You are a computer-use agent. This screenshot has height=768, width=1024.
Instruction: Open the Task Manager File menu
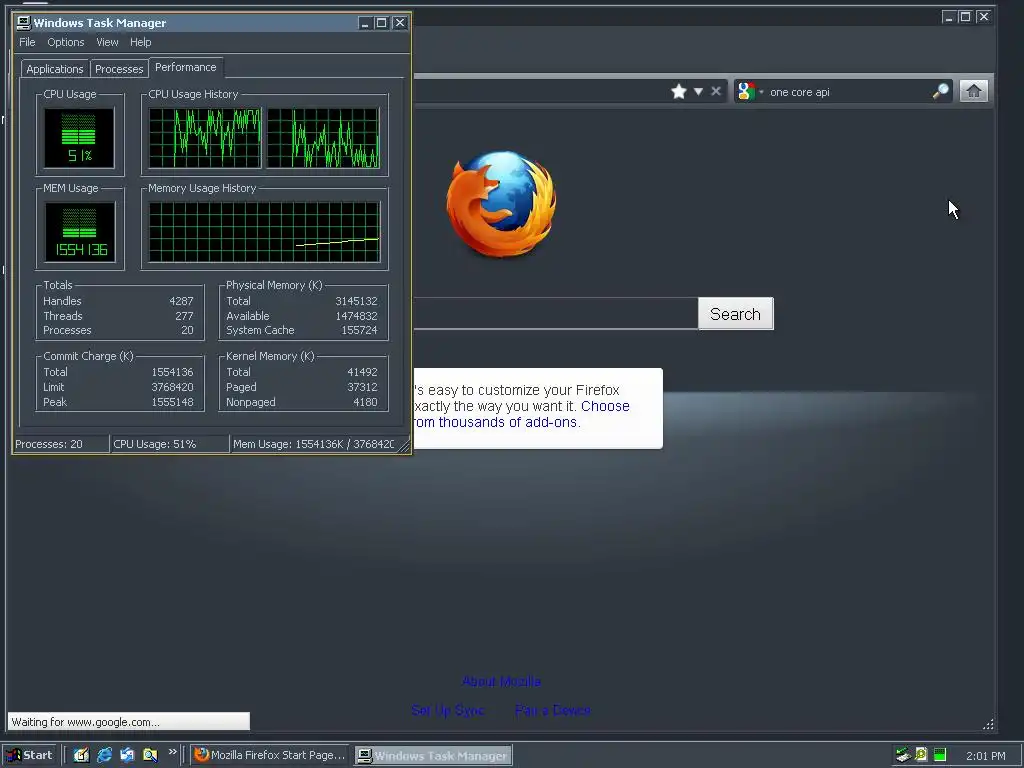(x=27, y=42)
